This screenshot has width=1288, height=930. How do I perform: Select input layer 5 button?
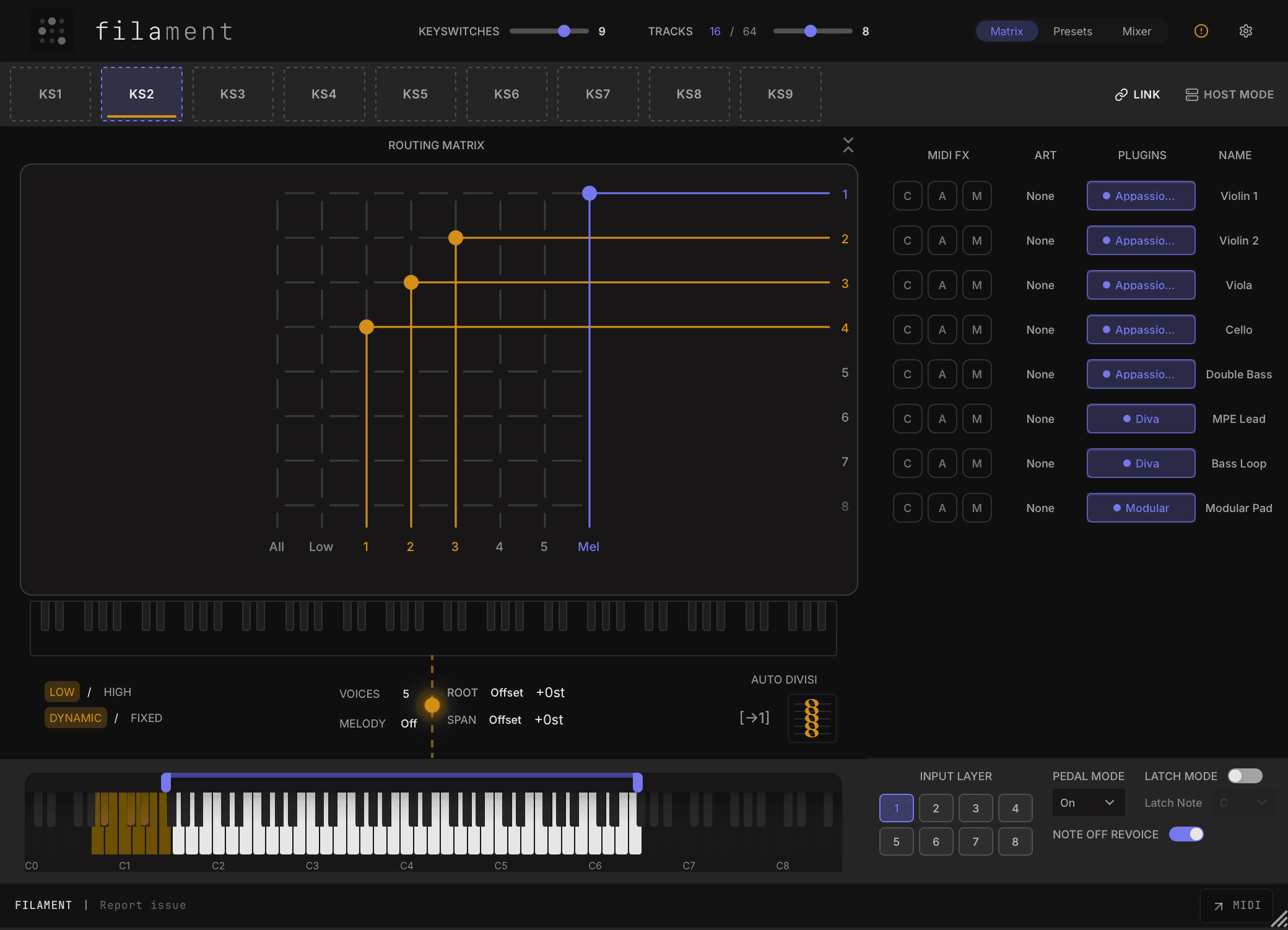point(896,841)
